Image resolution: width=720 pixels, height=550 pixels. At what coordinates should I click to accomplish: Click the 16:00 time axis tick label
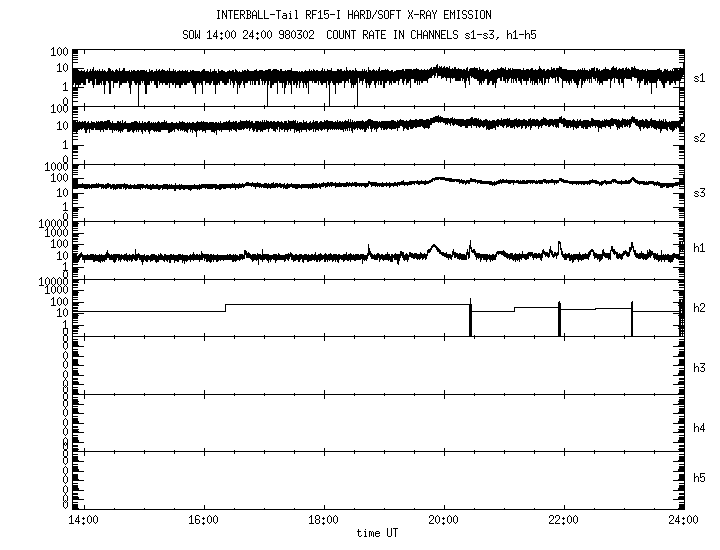[203, 521]
